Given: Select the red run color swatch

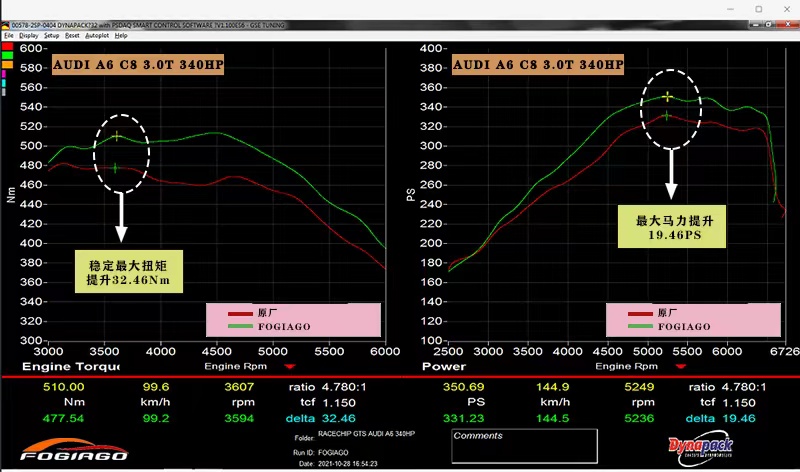Looking at the screenshot, I should coord(7,46).
